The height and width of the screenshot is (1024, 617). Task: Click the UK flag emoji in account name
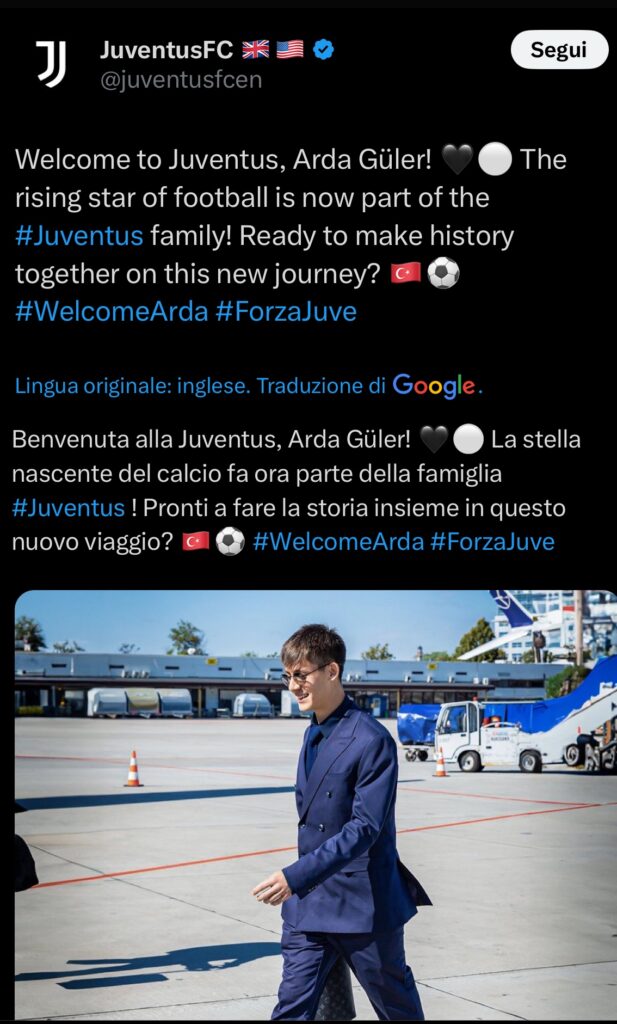[x=255, y=50]
